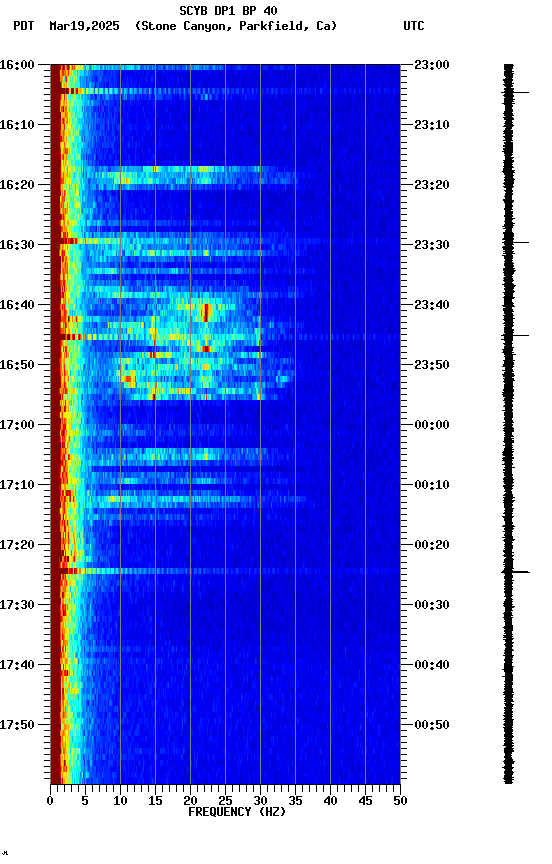Viewport: 552px width, 864px height.
Task: Click the left time label 16:50
Action: [x=17, y=365]
